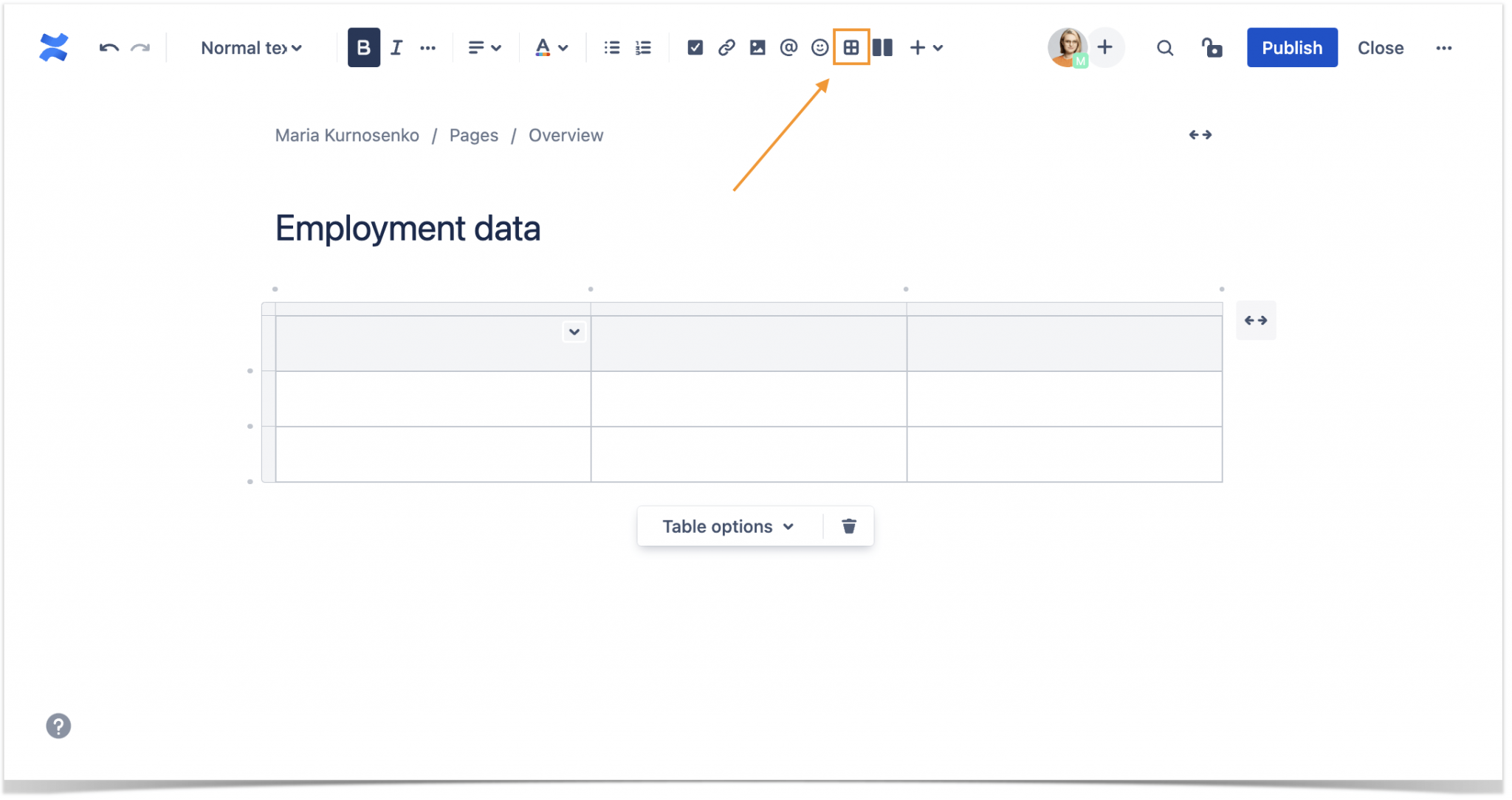Toggle bold formatting
Screen dimensions: 1512x800
click(363, 47)
